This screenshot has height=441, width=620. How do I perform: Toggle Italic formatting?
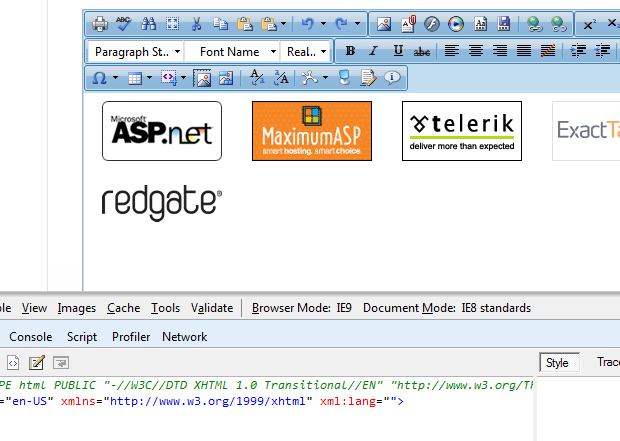[x=373, y=51]
